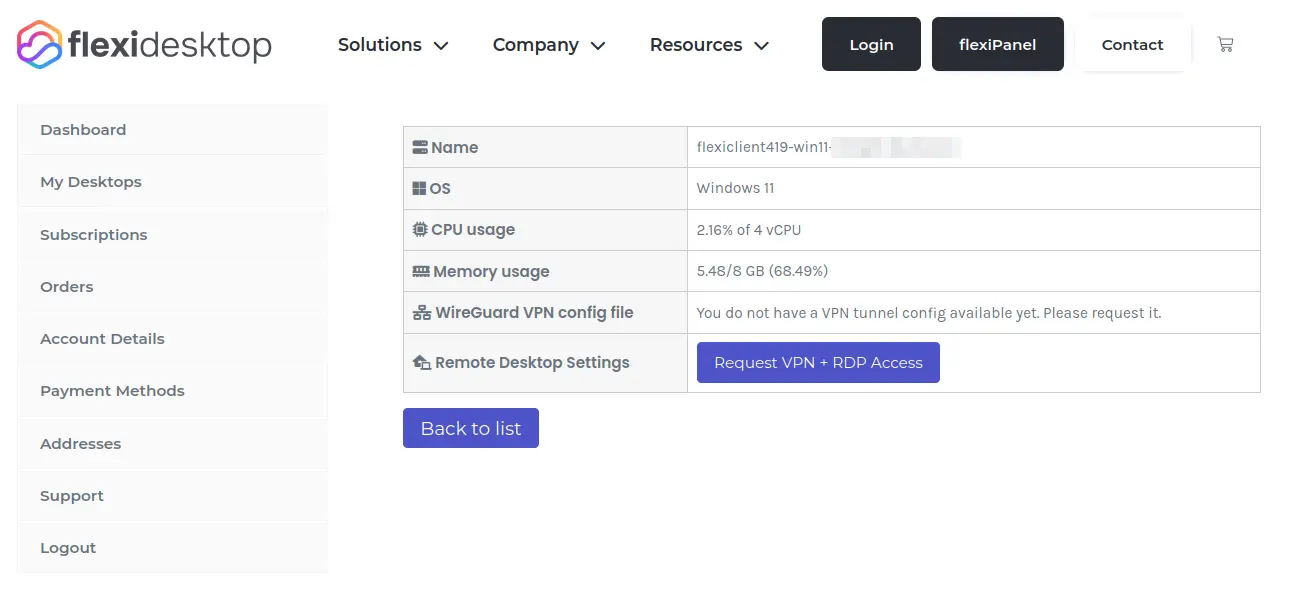This screenshot has height=606, width=1303.
Task: Open Dashboard in the sidebar
Action: coord(173,130)
